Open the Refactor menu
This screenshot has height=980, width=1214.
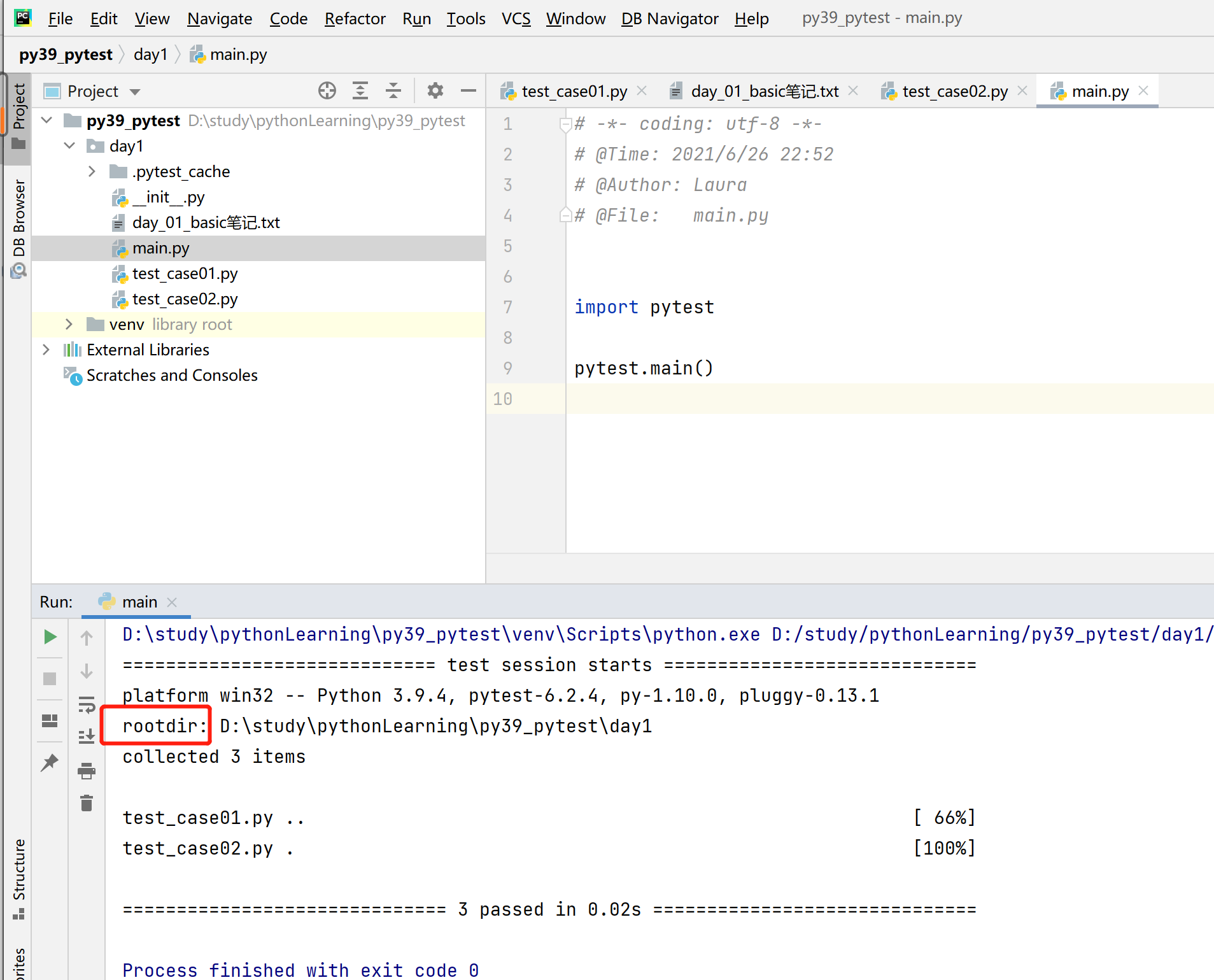click(355, 18)
